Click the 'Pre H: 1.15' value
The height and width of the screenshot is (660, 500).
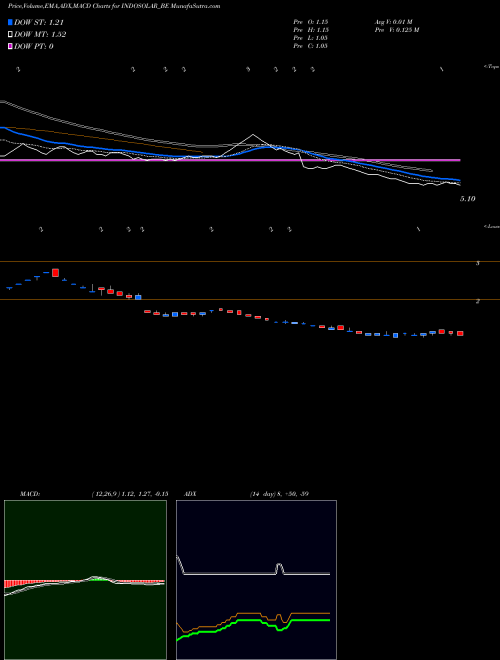click(x=311, y=30)
